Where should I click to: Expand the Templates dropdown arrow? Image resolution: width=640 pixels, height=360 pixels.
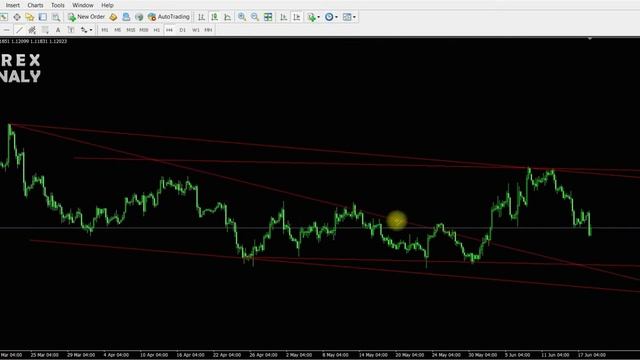pos(354,17)
